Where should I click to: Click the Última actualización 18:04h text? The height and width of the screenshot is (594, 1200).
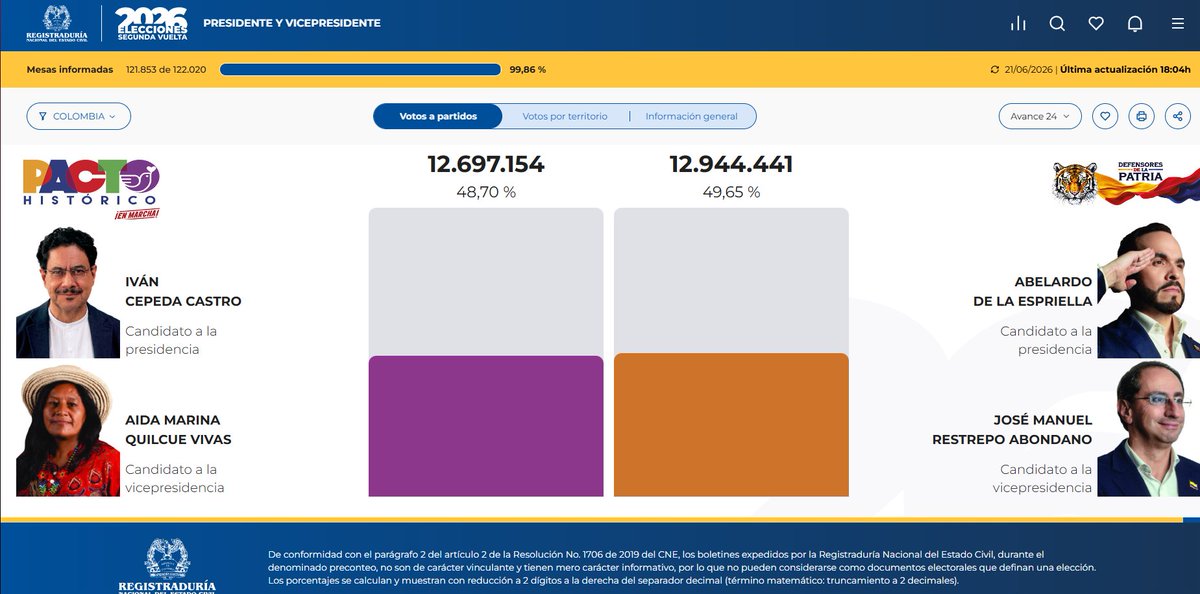(x=1125, y=70)
